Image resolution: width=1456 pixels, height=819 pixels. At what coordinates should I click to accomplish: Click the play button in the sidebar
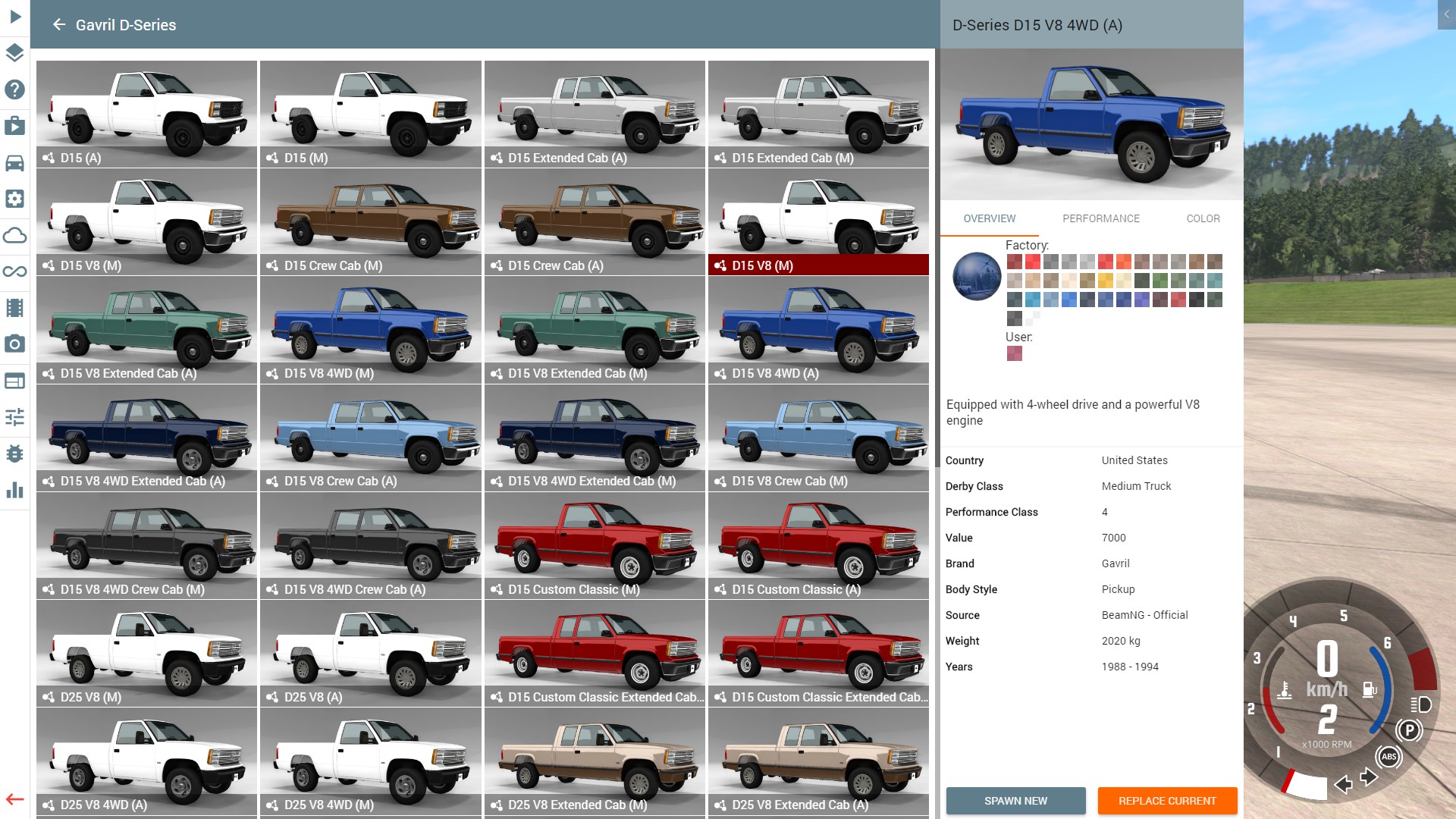(x=15, y=17)
